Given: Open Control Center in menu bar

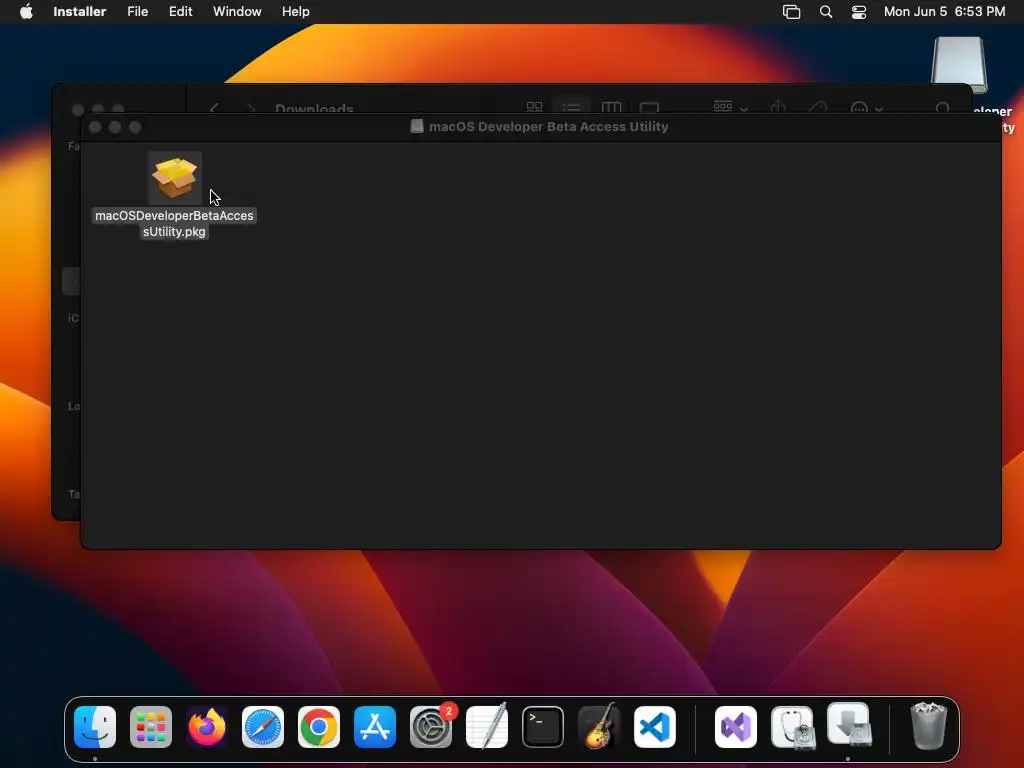Looking at the screenshot, I should pyautogui.click(x=859, y=12).
